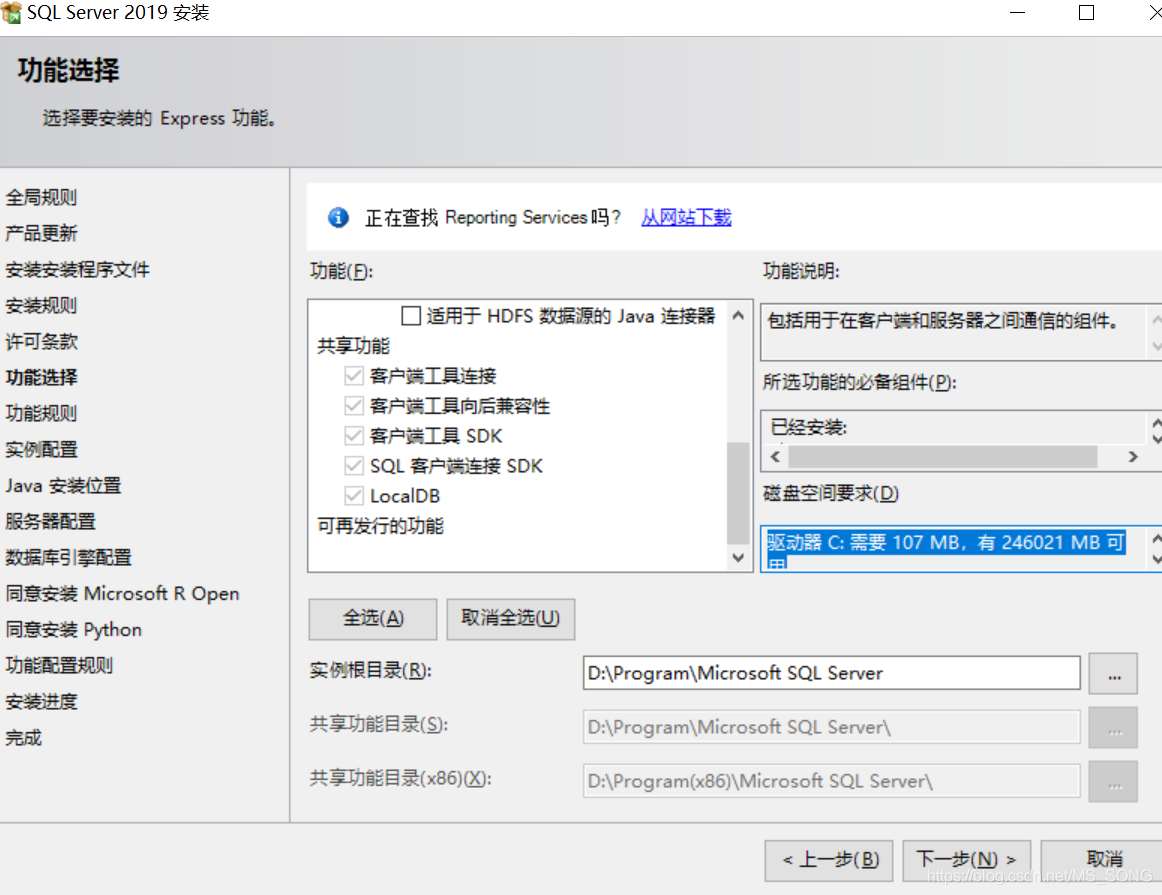The height and width of the screenshot is (895, 1162).
Task: Browse for 实例根目录 with ellipsis button
Action: pyautogui.click(x=1113, y=673)
